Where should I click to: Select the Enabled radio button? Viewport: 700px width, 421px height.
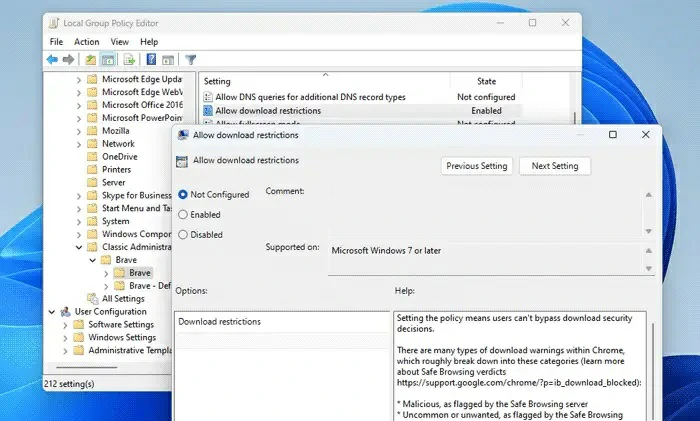[183, 214]
